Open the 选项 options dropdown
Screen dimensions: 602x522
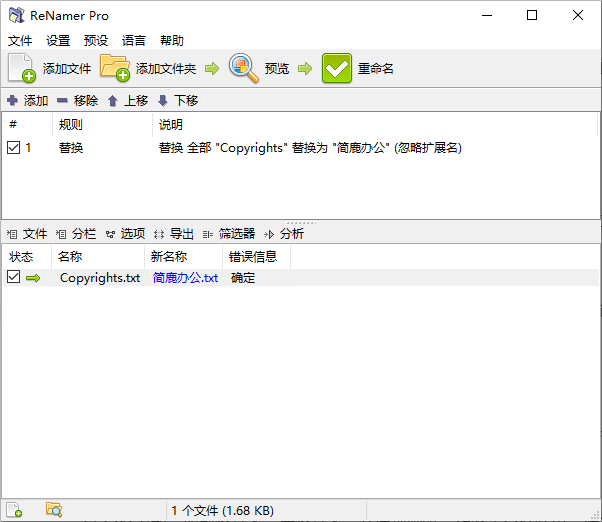[x=125, y=234]
